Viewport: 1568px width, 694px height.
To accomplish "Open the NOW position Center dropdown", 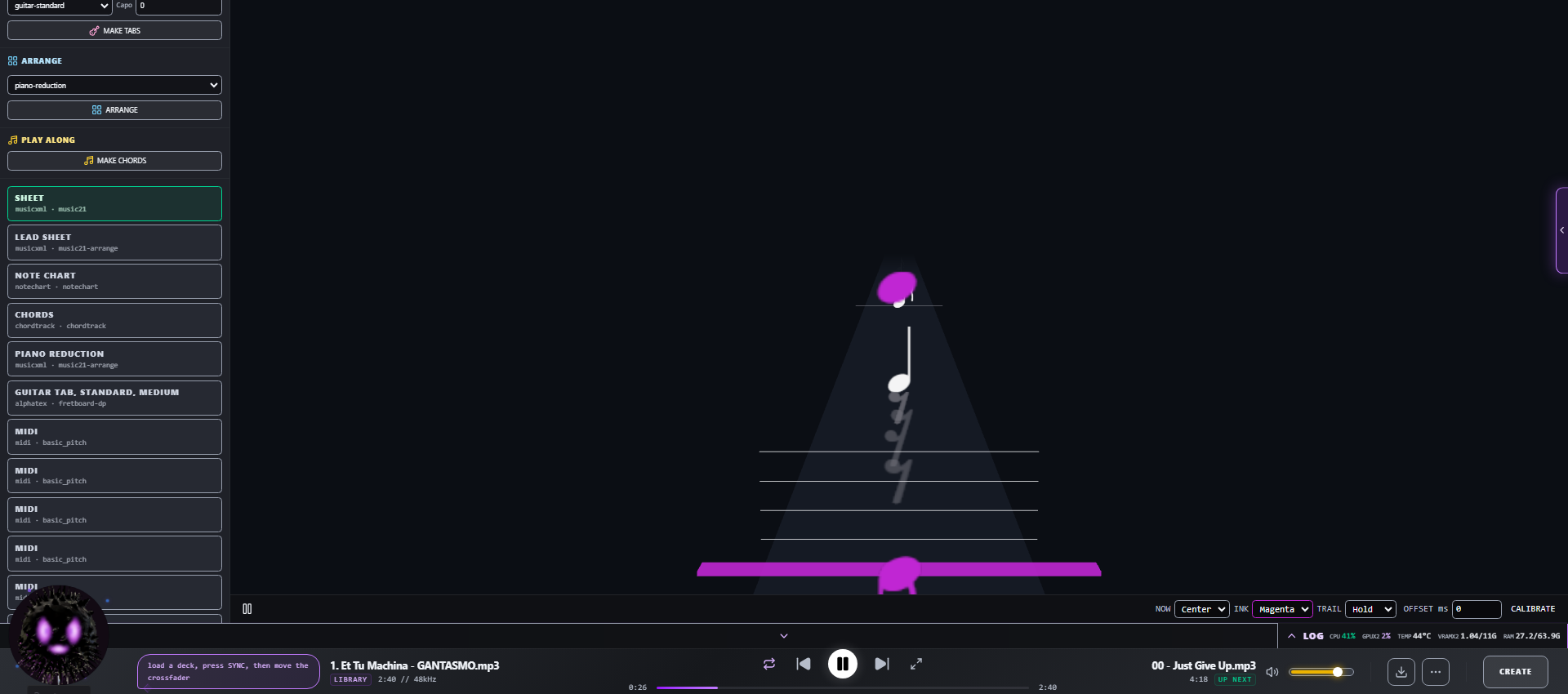I will point(1201,609).
